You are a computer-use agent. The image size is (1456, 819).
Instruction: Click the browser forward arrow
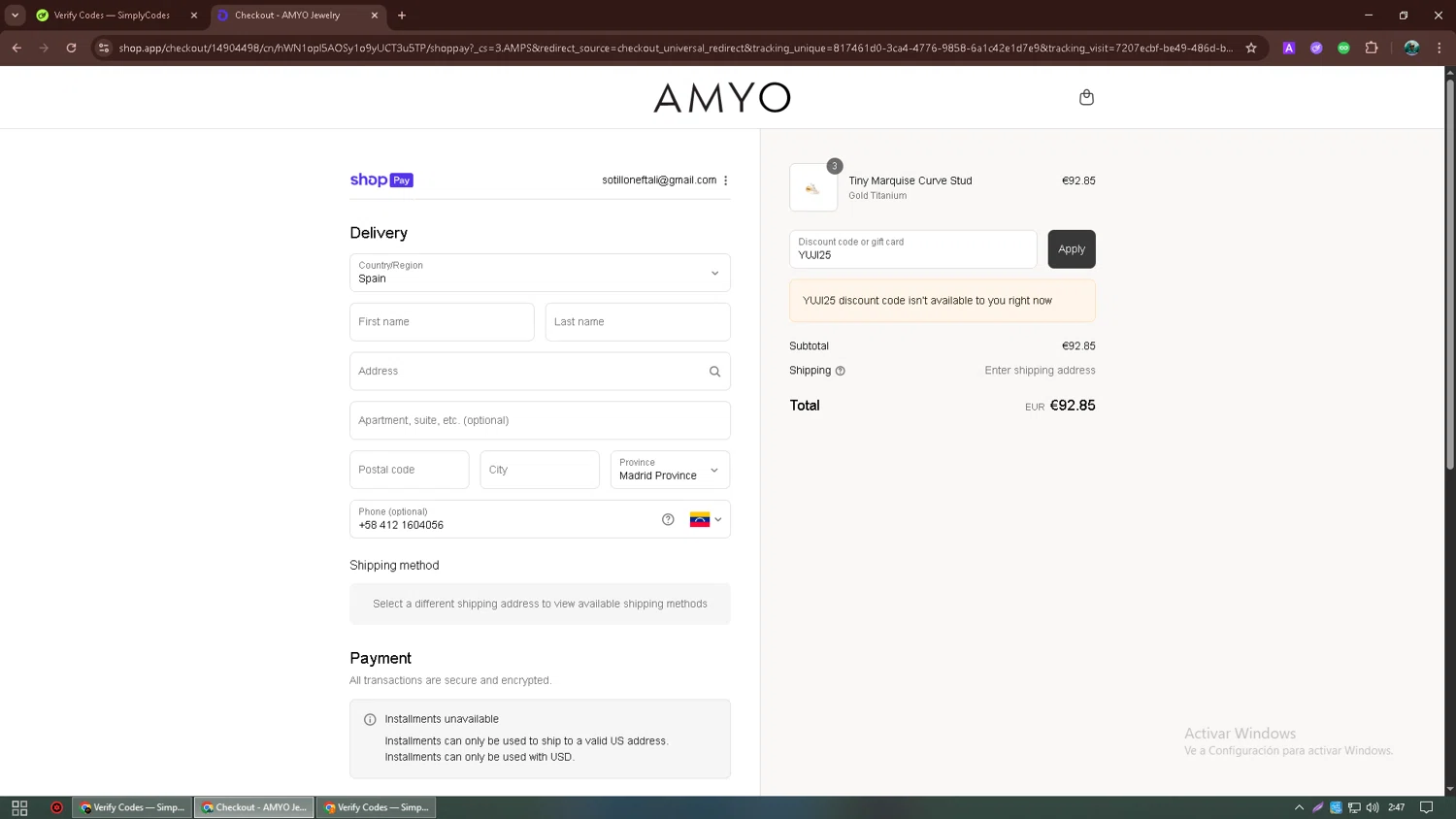point(44,48)
